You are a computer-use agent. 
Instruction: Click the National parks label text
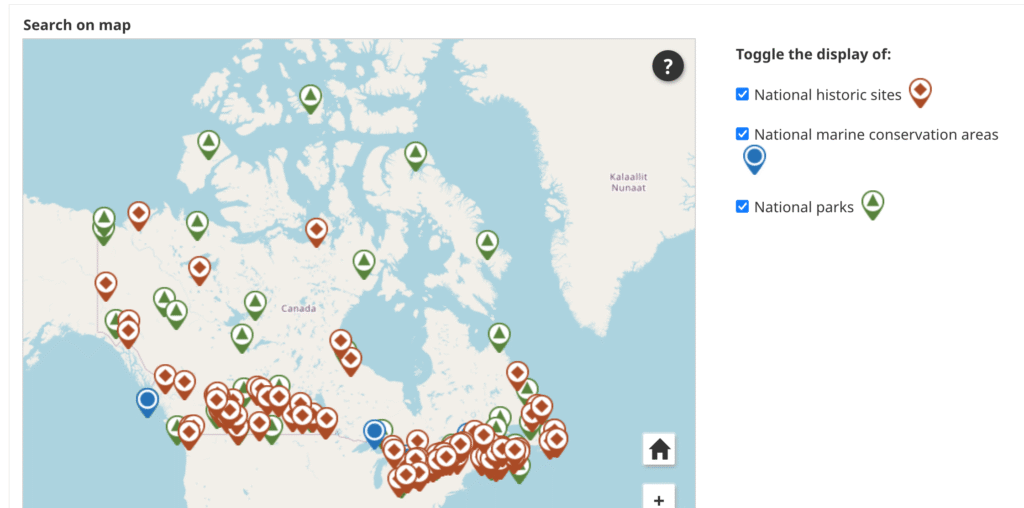tap(804, 207)
